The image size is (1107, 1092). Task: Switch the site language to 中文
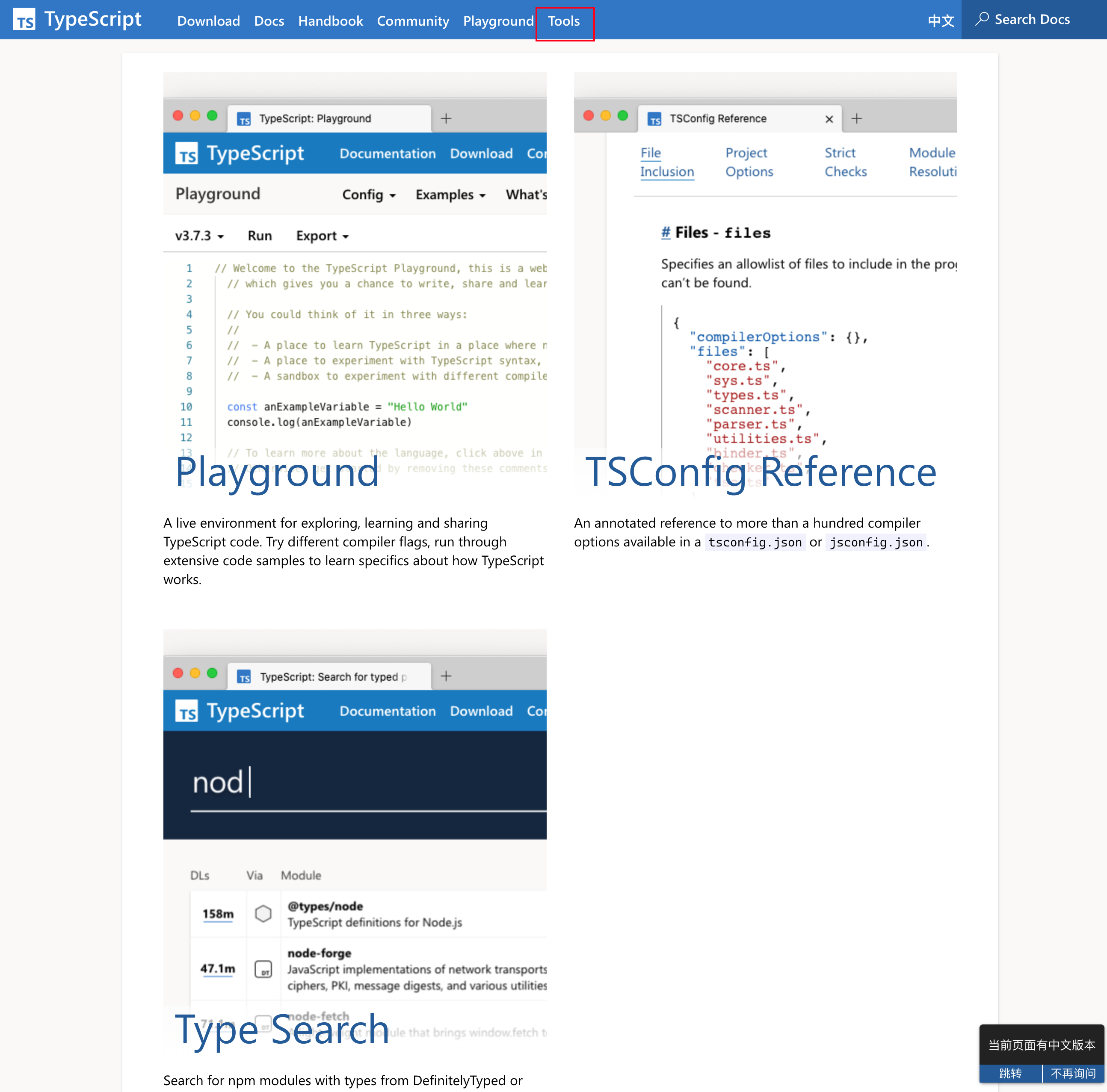[940, 21]
